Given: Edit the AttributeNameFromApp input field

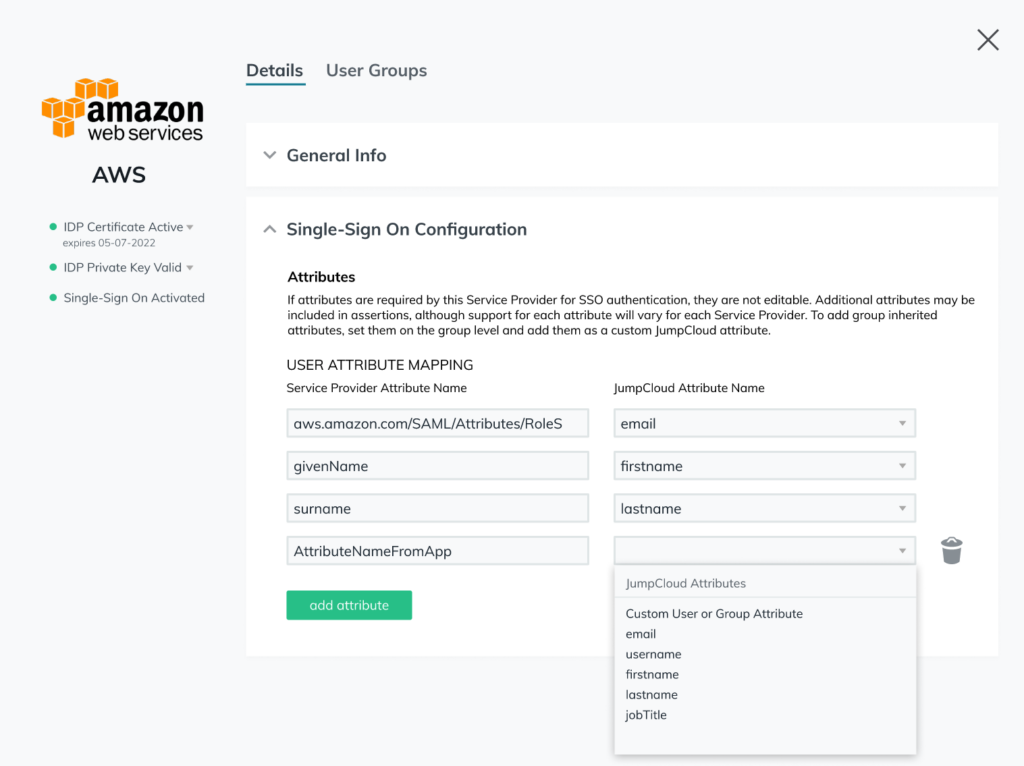Looking at the screenshot, I should [437, 551].
